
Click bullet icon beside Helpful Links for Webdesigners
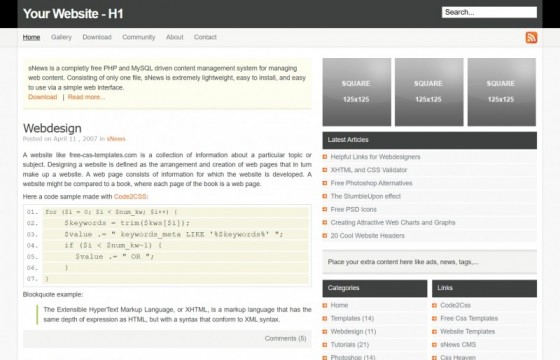point(325,157)
